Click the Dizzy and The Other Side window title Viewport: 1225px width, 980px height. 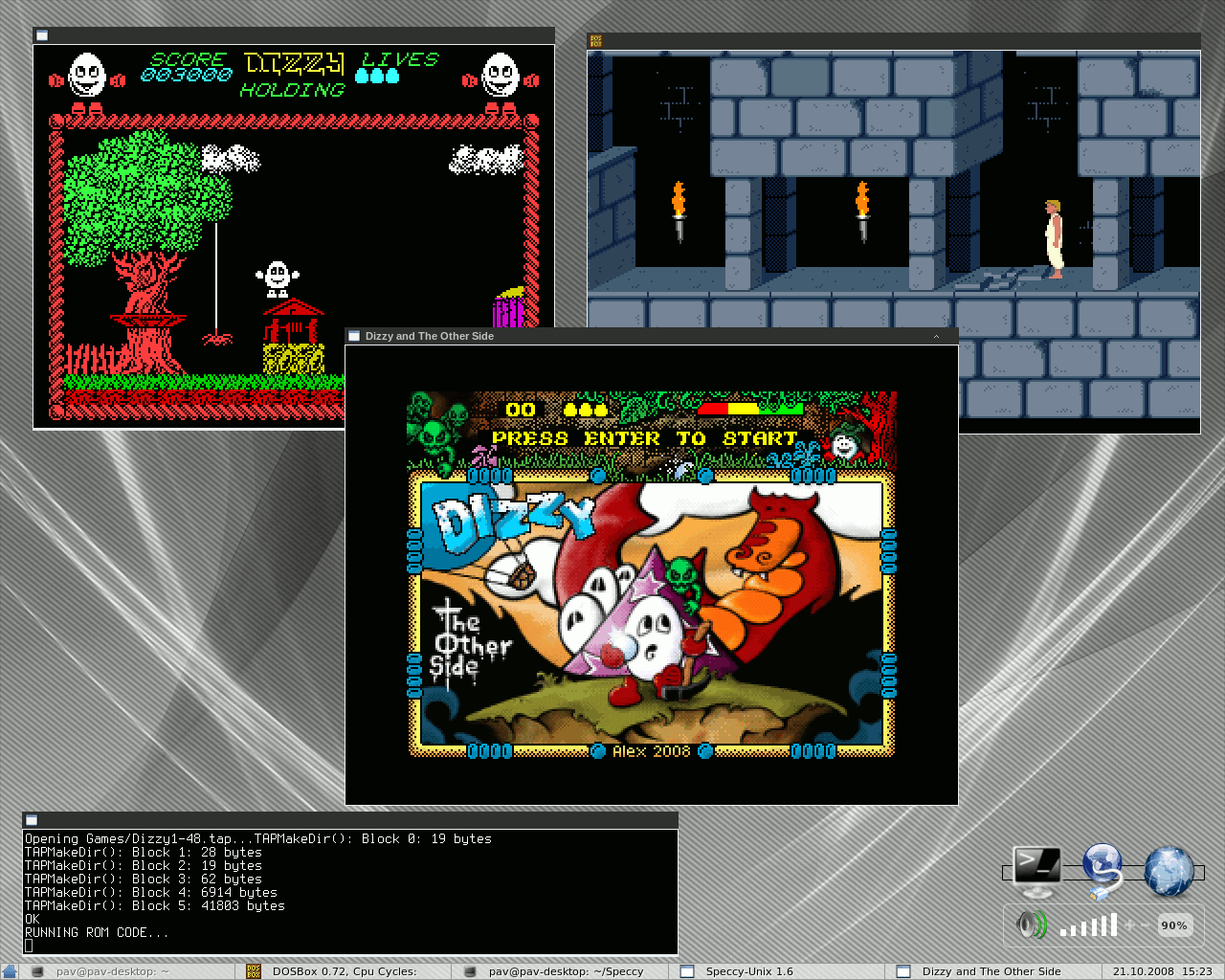pyautogui.click(x=430, y=336)
